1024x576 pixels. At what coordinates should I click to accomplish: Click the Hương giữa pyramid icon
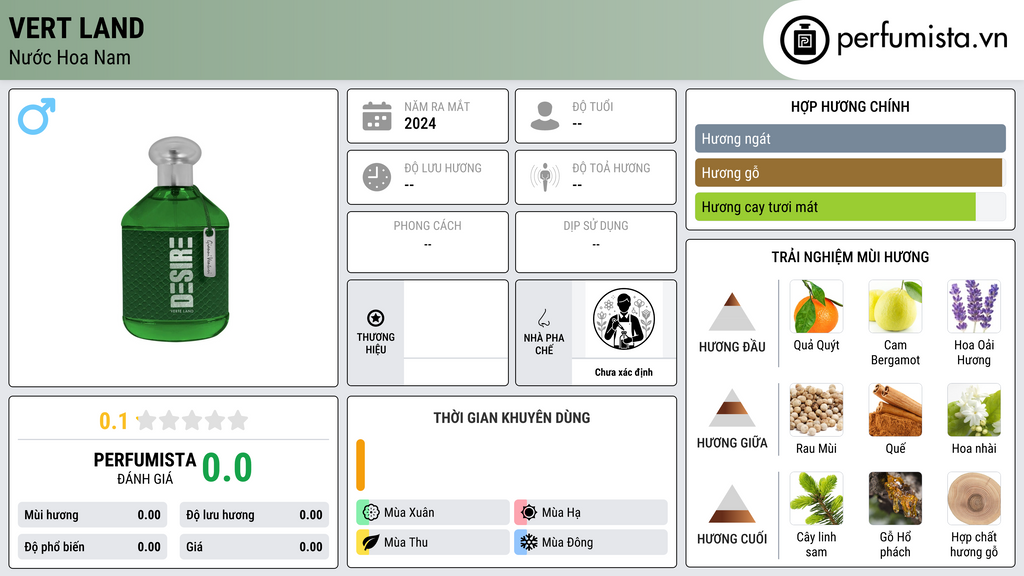pos(732,408)
